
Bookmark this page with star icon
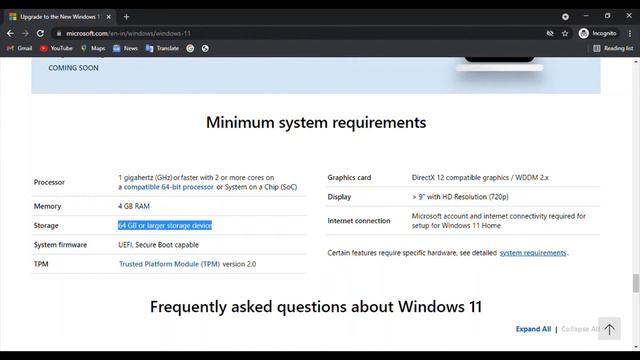point(565,33)
